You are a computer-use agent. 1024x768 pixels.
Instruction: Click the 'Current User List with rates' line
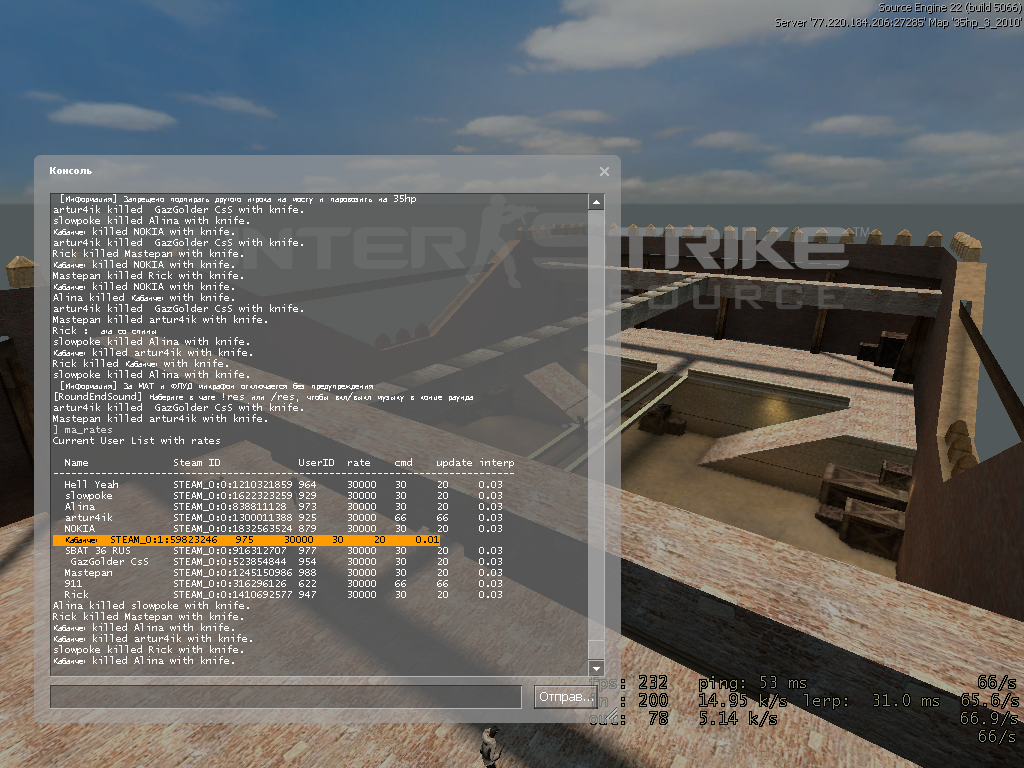pos(136,441)
